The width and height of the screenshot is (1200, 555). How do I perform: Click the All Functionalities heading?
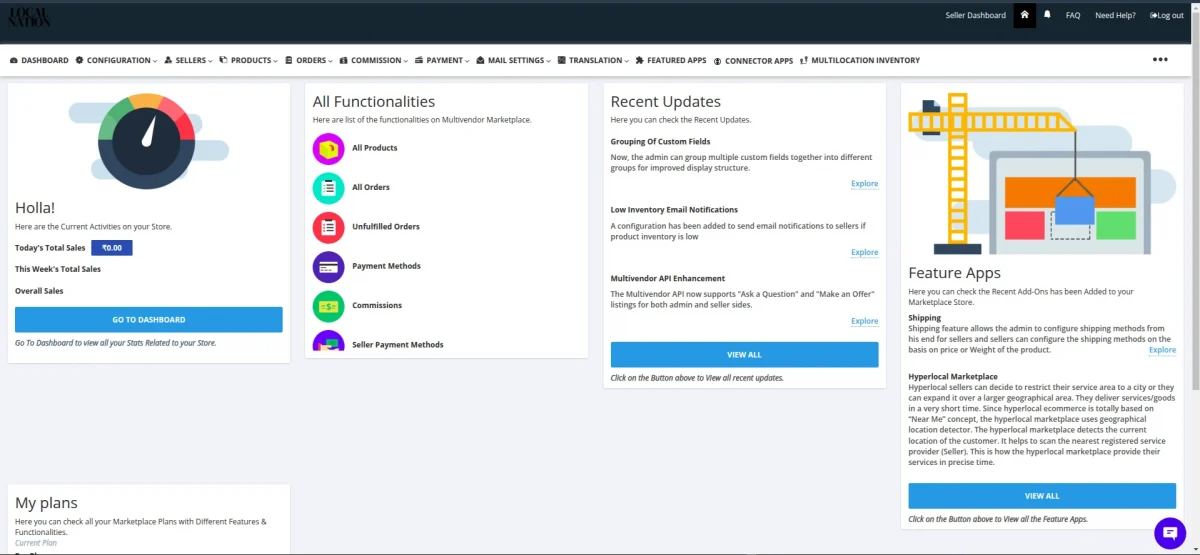(x=374, y=102)
